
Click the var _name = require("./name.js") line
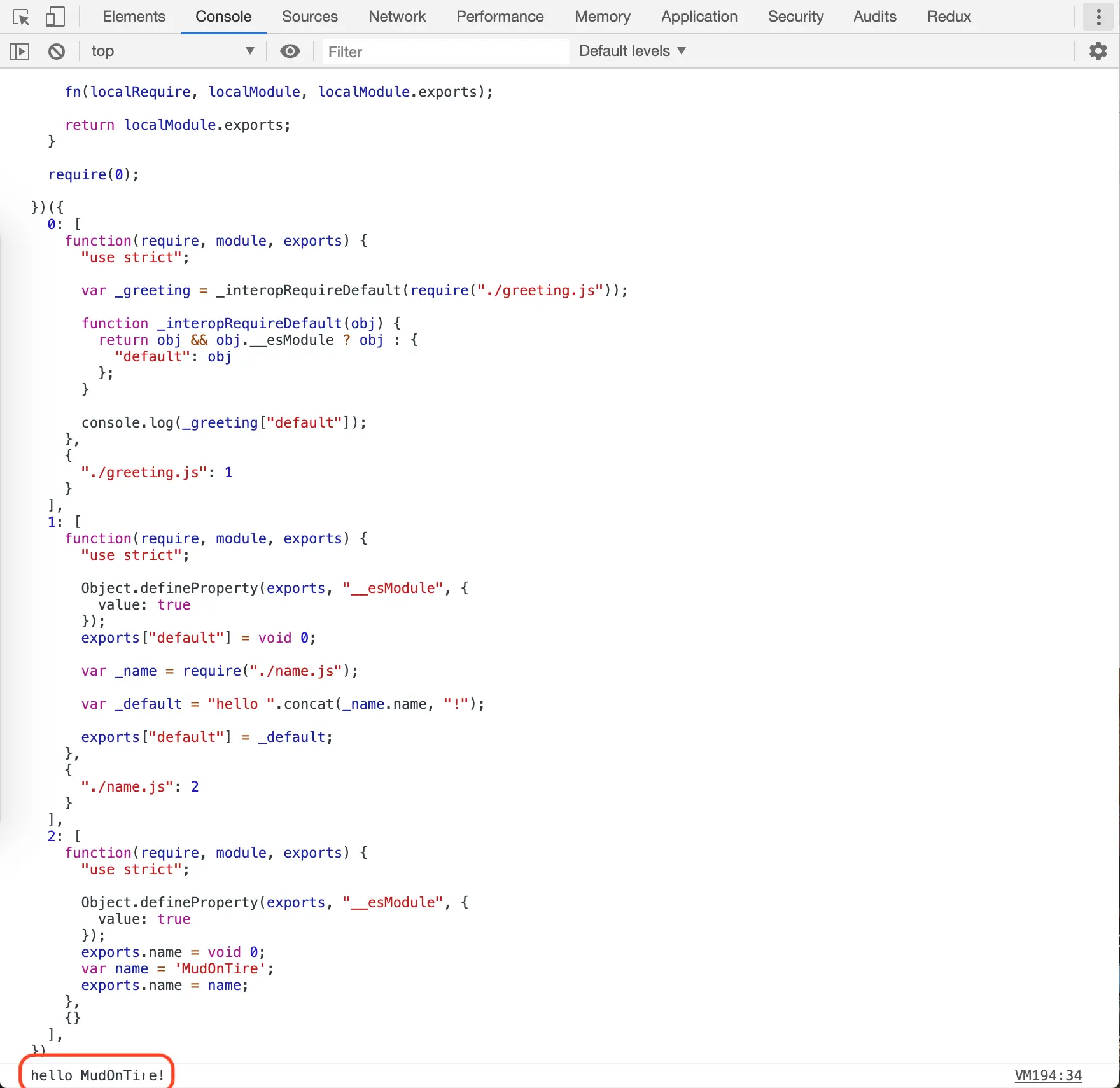(x=220, y=671)
